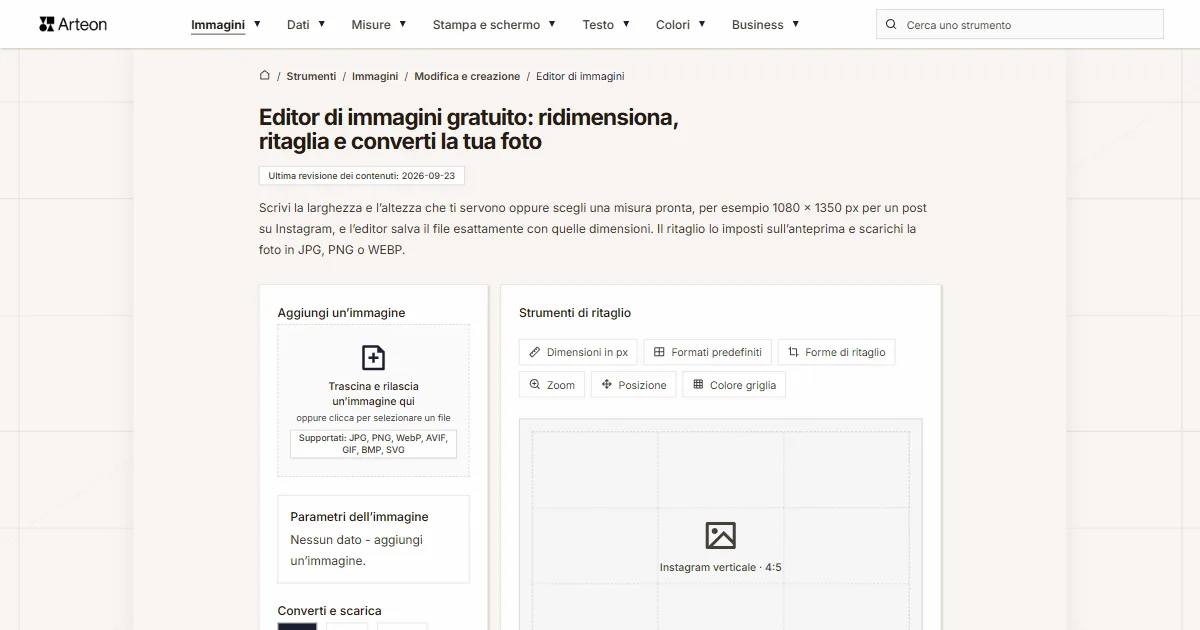Expand the Business menu arrow
The width and height of the screenshot is (1200, 630).
click(x=796, y=24)
